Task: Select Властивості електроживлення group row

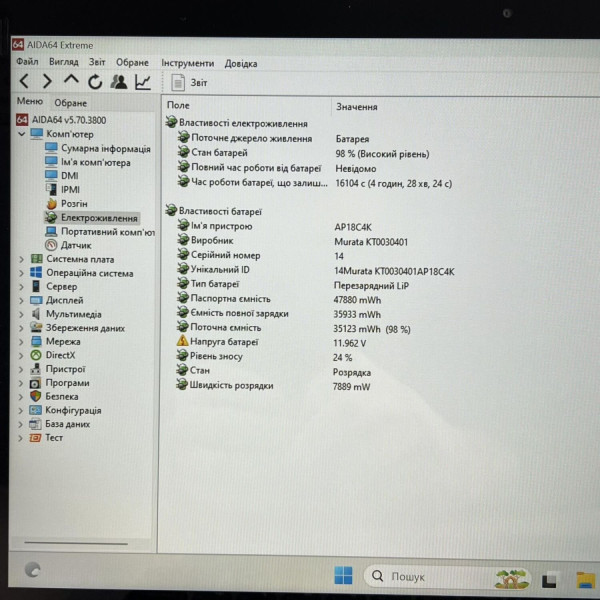Action: 237,123
